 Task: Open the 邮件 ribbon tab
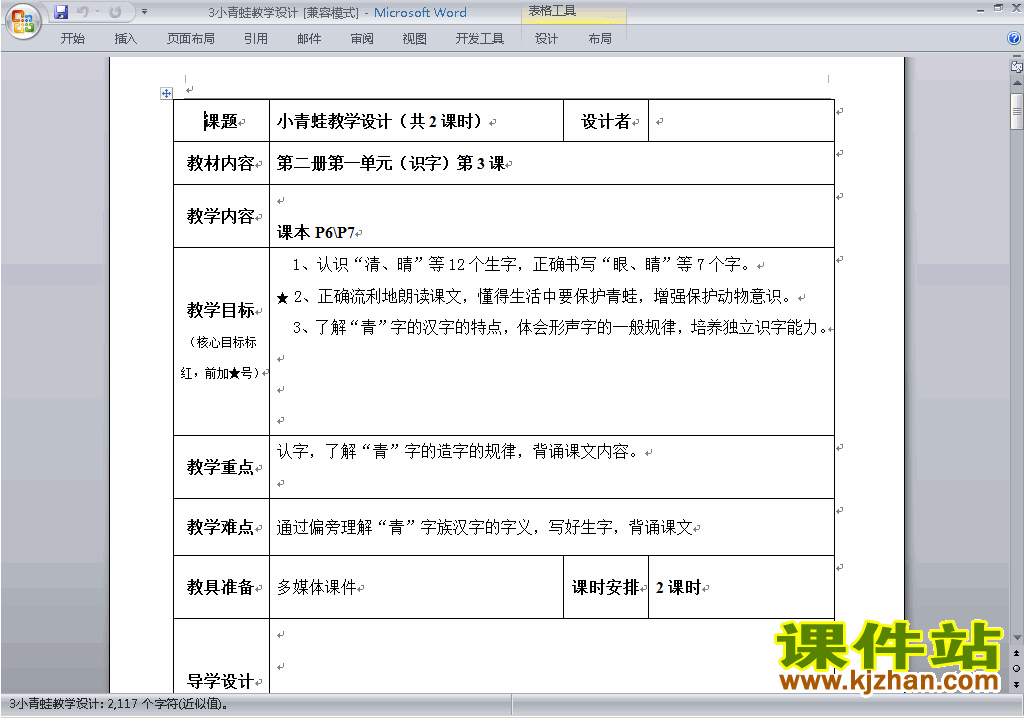coord(309,39)
